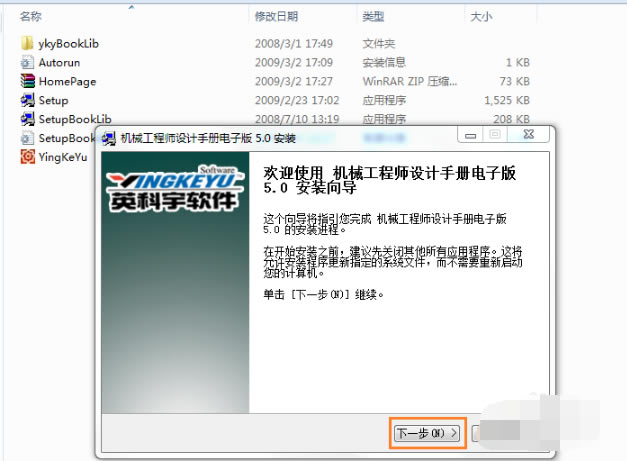The width and height of the screenshot is (627, 461).
Task: Click the 1 KB size cell
Action: pyautogui.click(x=518, y=62)
